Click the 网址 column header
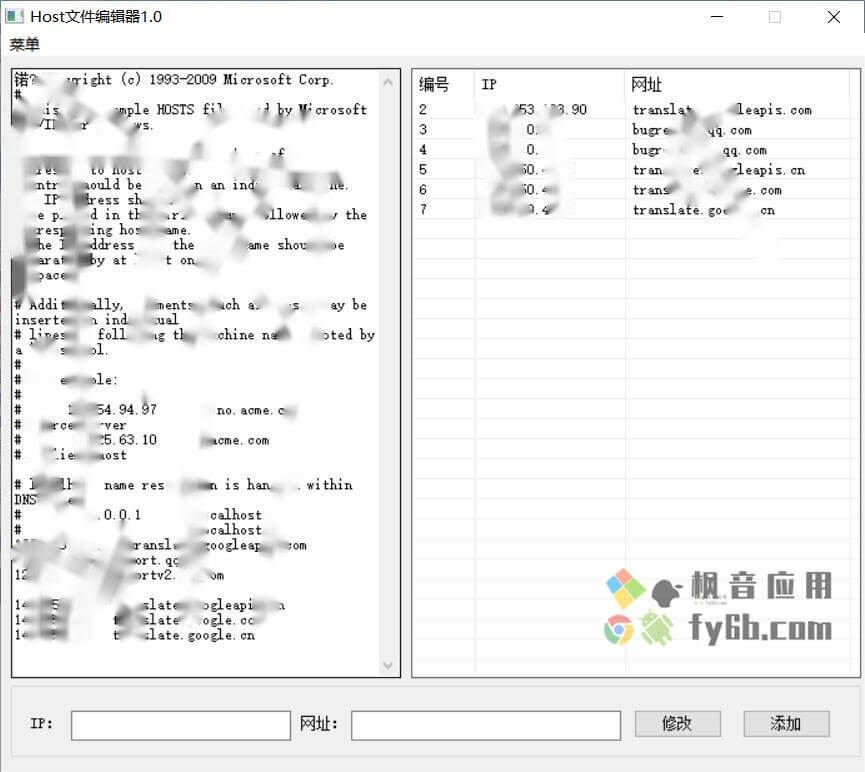The height and width of the screenshot is (772, 865). (737, 84)
